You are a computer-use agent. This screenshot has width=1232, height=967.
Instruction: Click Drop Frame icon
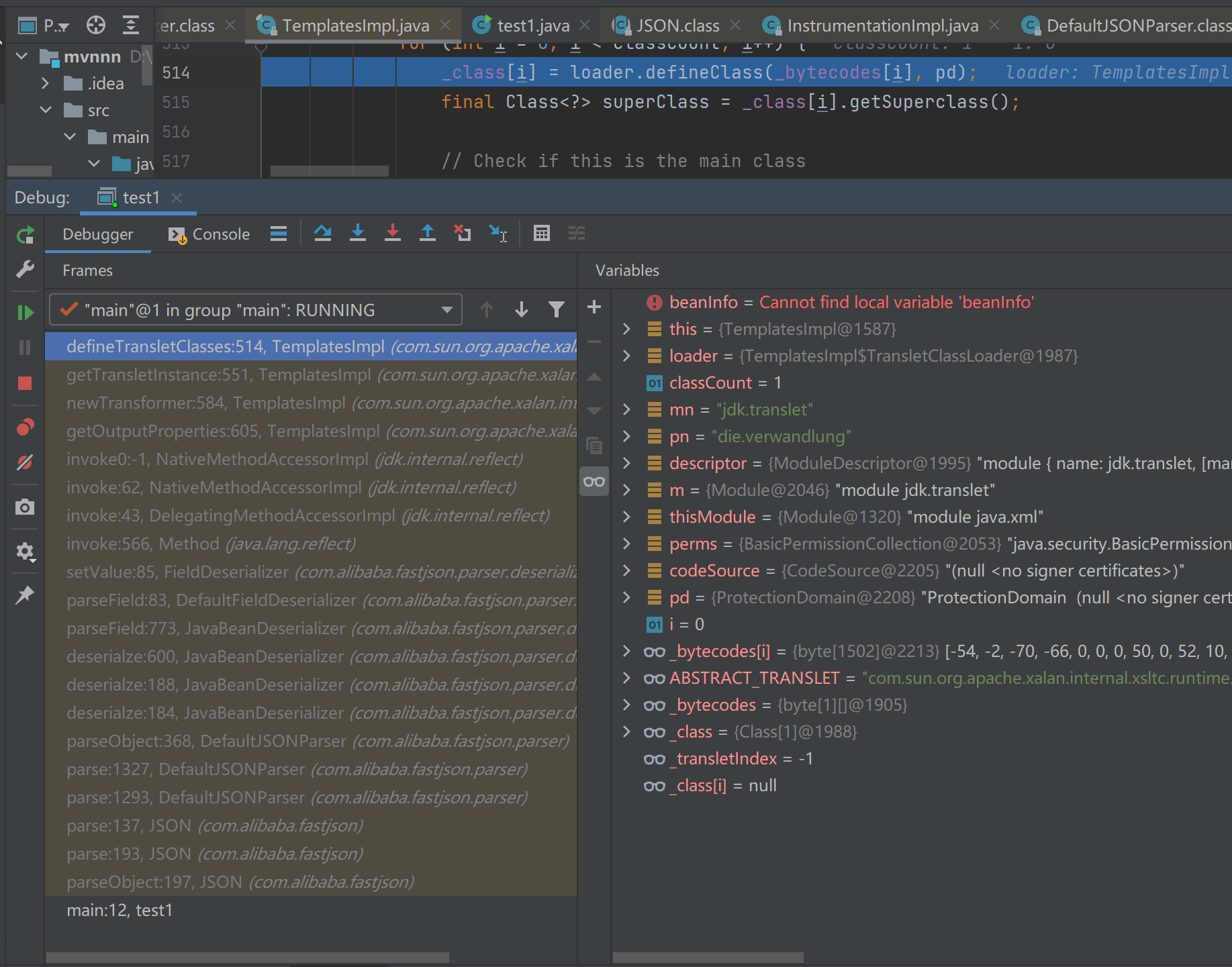(463, 234)
